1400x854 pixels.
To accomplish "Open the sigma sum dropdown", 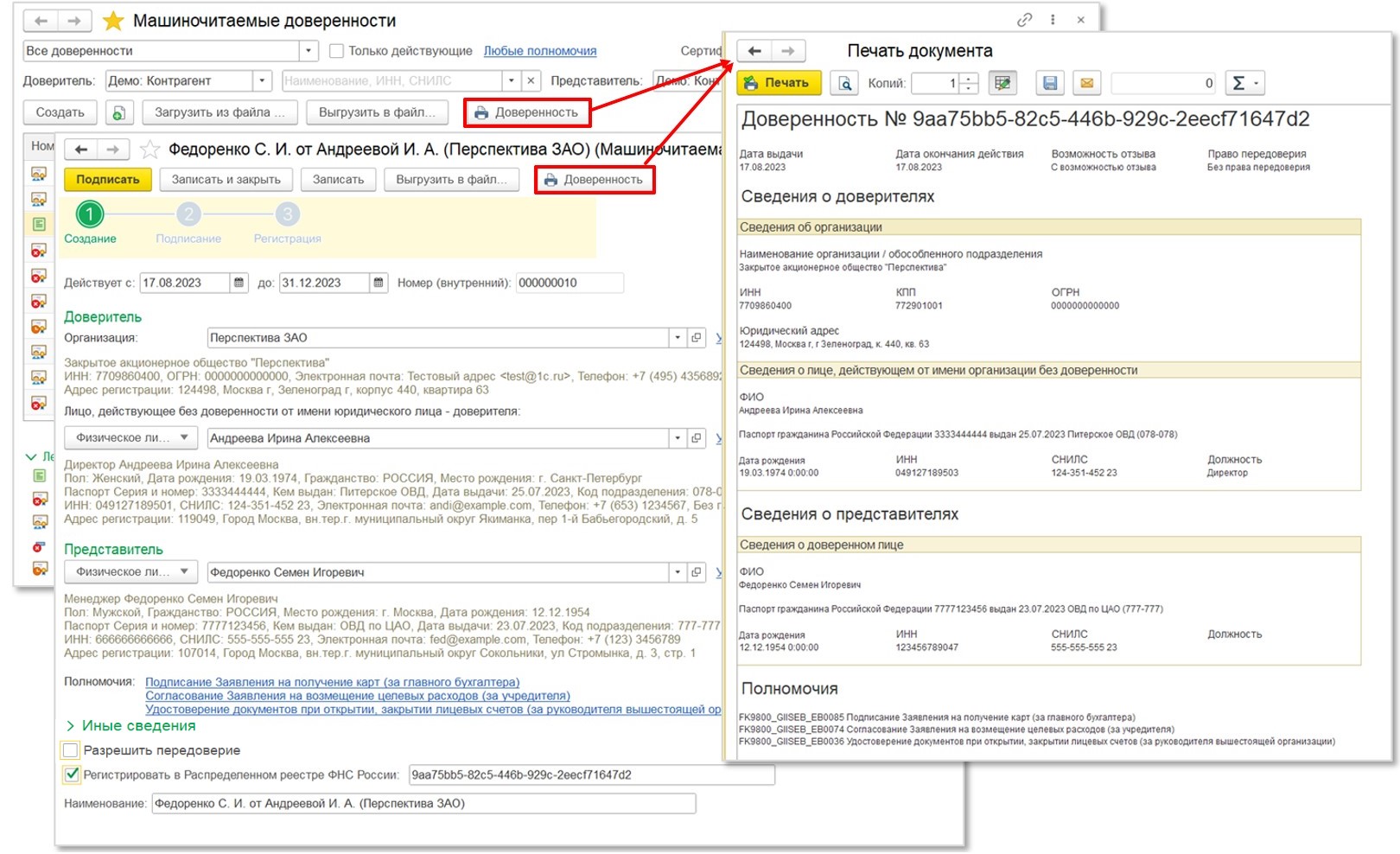I will [1244, 83].
